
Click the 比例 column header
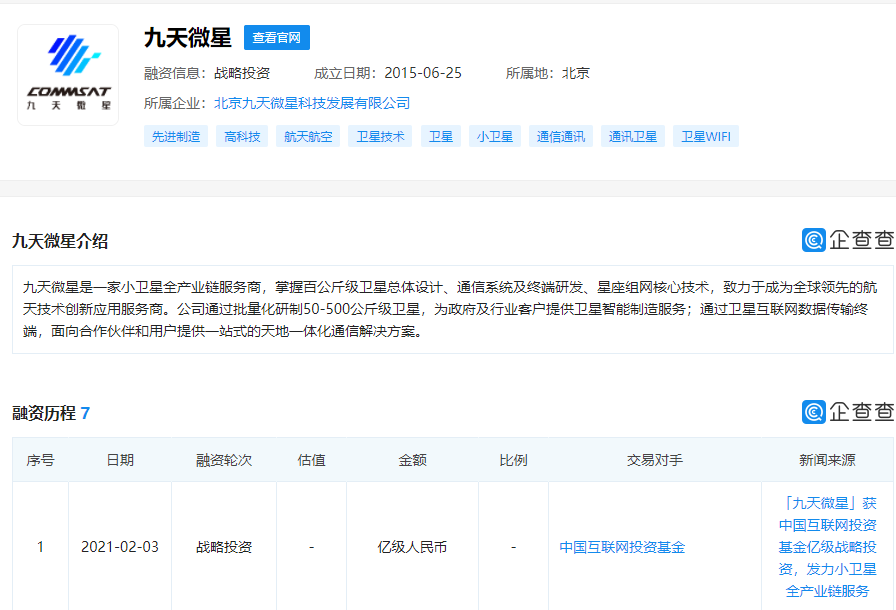point(513,460)
